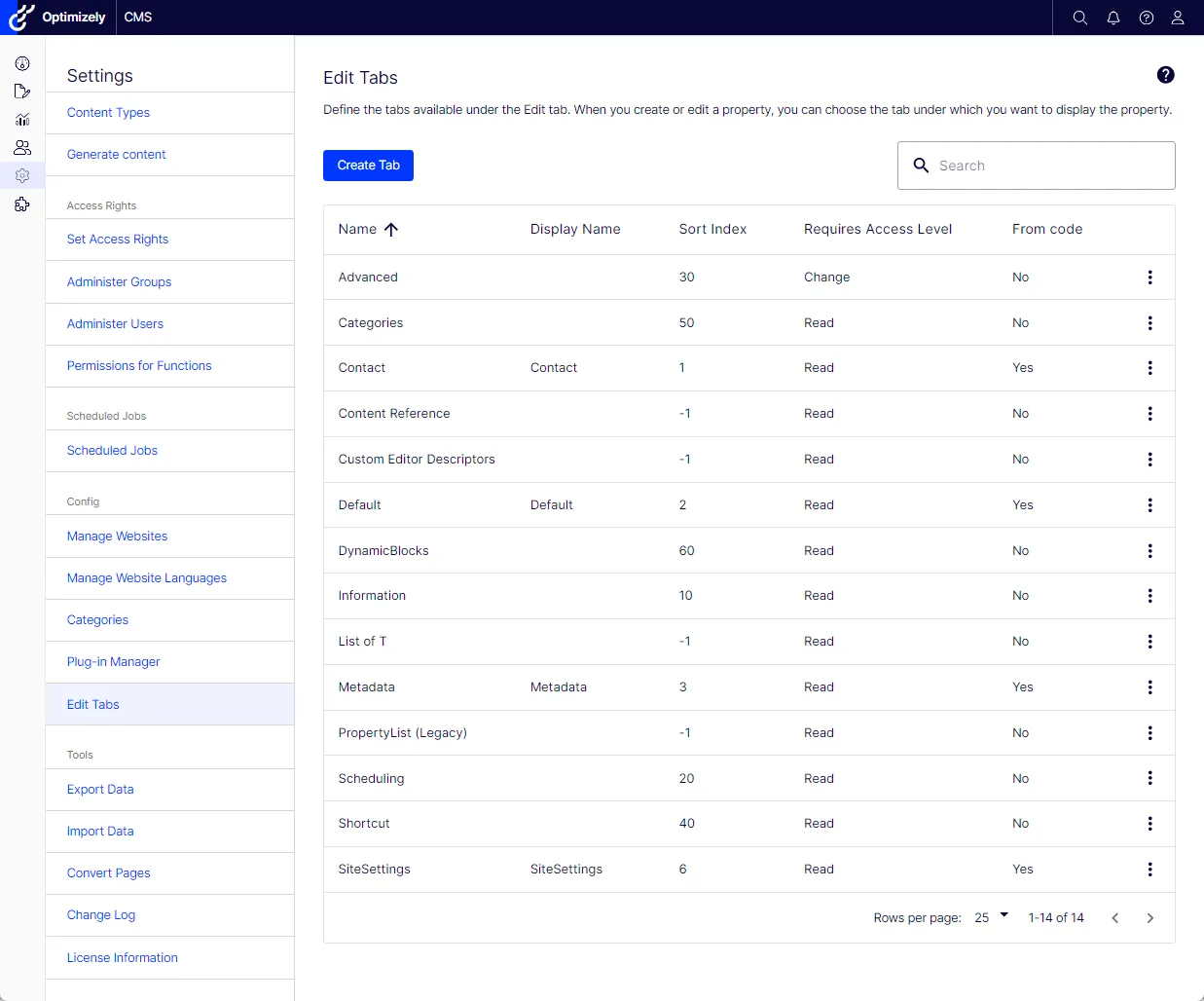Open more options for Categories row
Viewport: 1204px width, 1001px height.
(1150, 323)
